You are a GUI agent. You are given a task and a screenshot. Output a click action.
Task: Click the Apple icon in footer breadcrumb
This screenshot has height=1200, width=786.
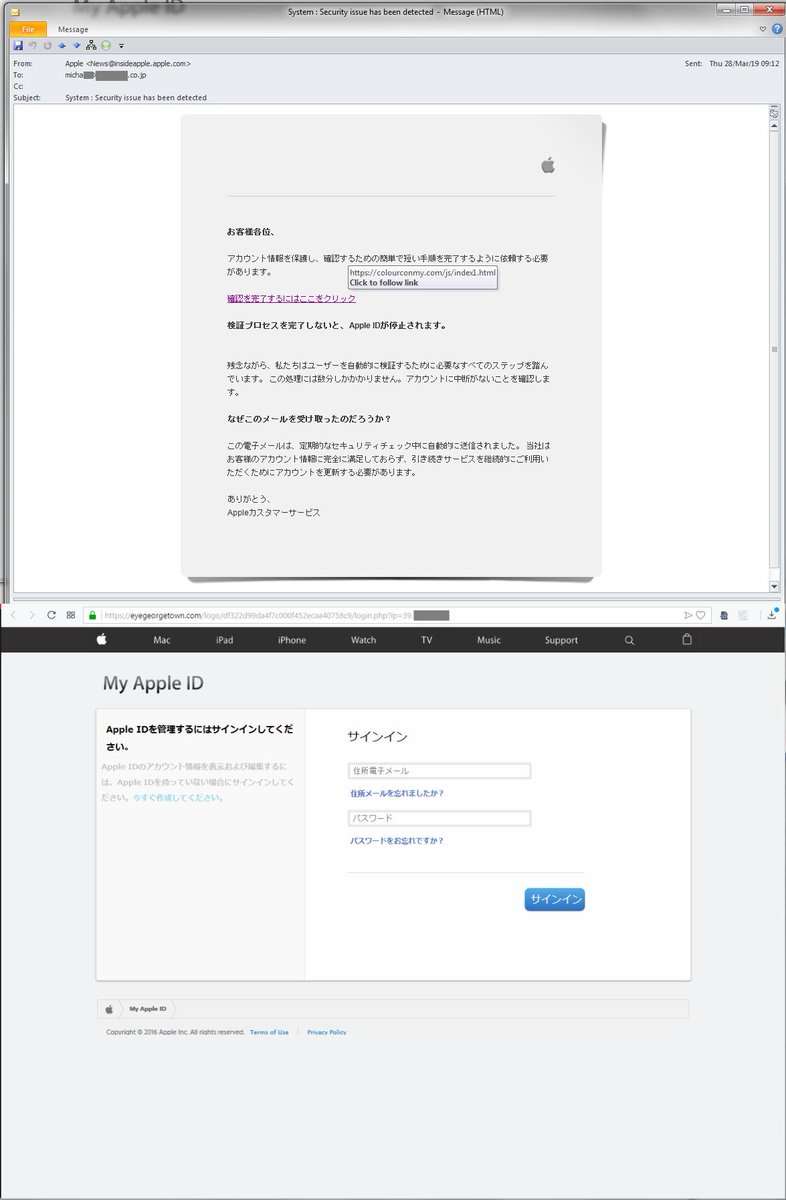pyautogui.click(x=109, y=1009)
